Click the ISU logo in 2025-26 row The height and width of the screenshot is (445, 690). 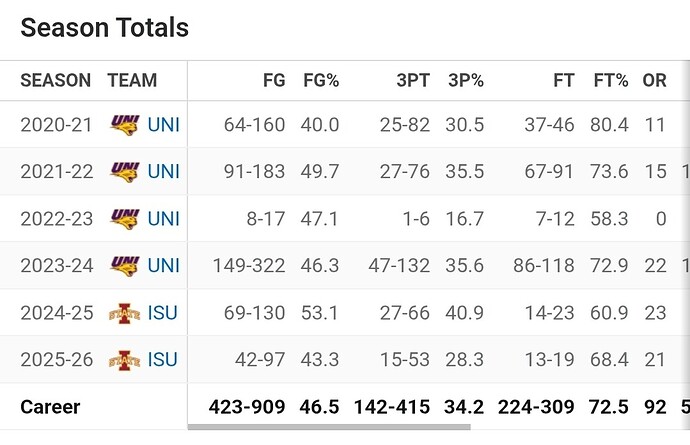point(124,359)
